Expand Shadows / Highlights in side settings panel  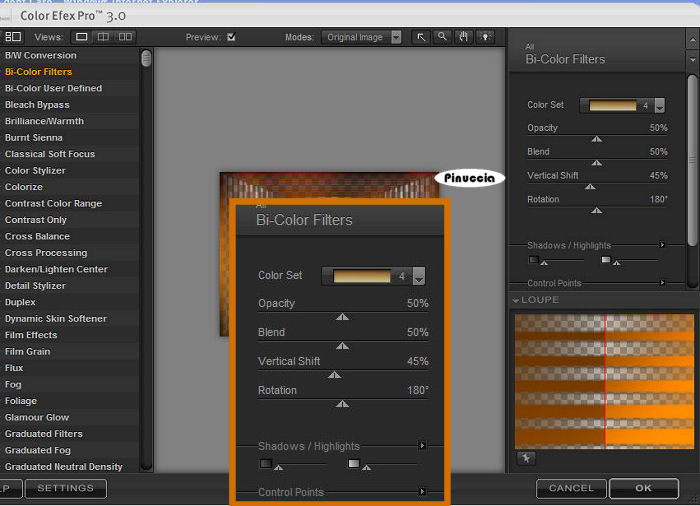click(x=662, y=245)
